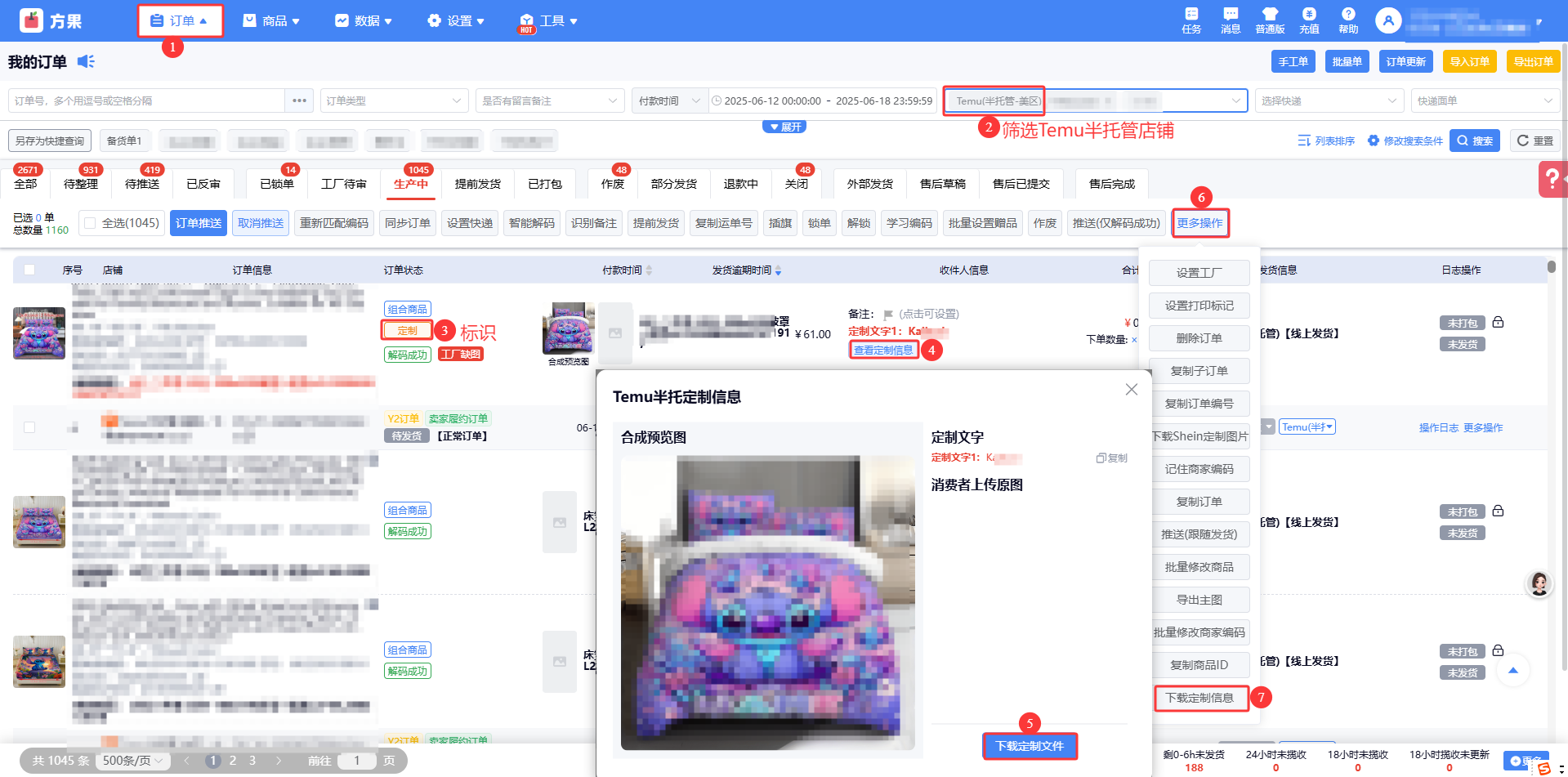Image resolution: width=1568 pixels, height=777 pixels.
Task: Click the user avatar icon
Action: [x=1388, y=20]
